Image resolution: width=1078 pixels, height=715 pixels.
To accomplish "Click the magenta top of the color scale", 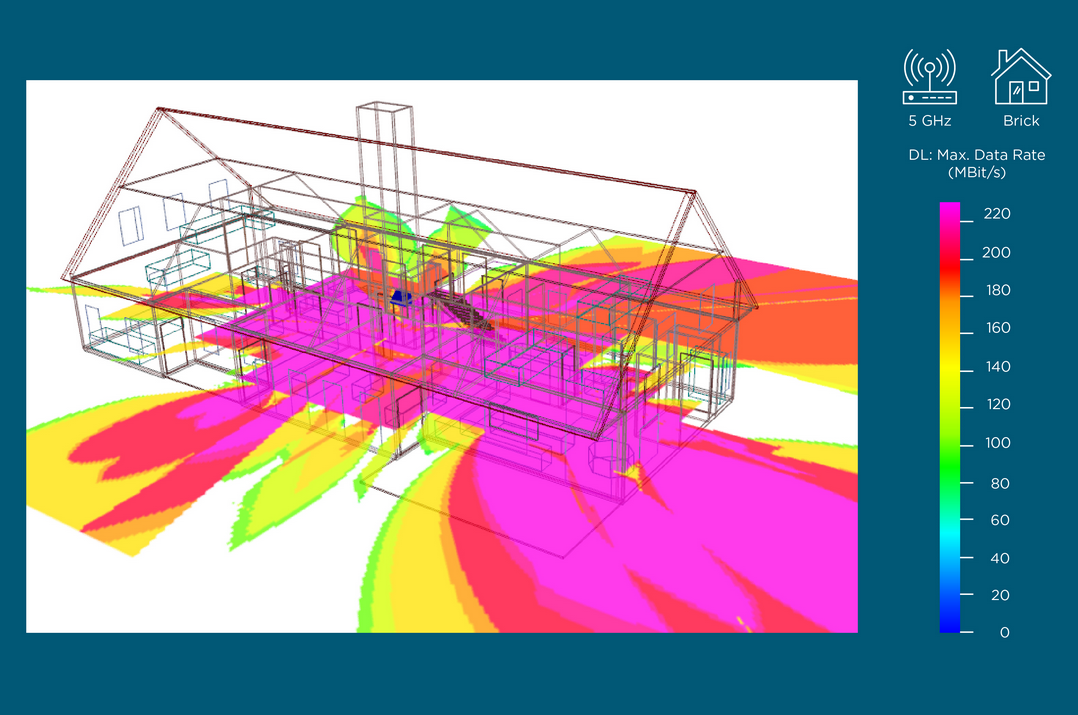I will 949,212.
